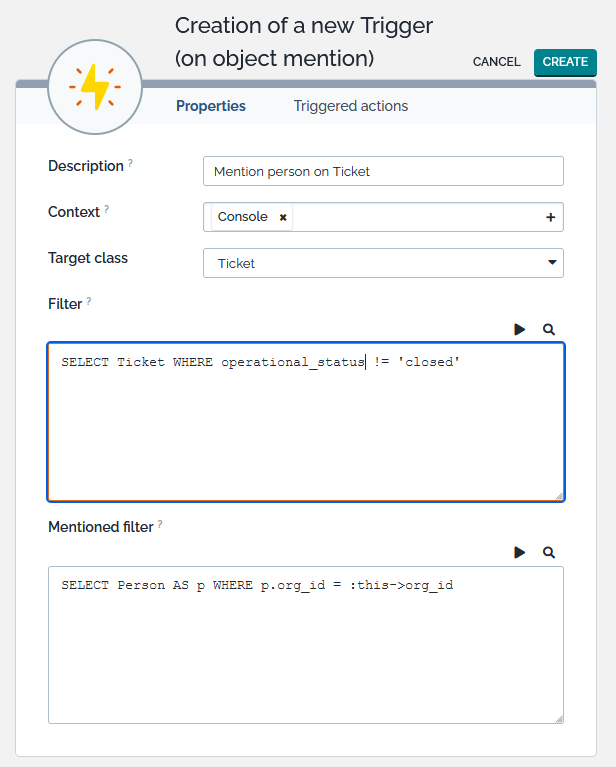Viewport: 616px width, 767px height.
Task: Click inside the Mentioned filter text area
Action: (x=305, y=650)
